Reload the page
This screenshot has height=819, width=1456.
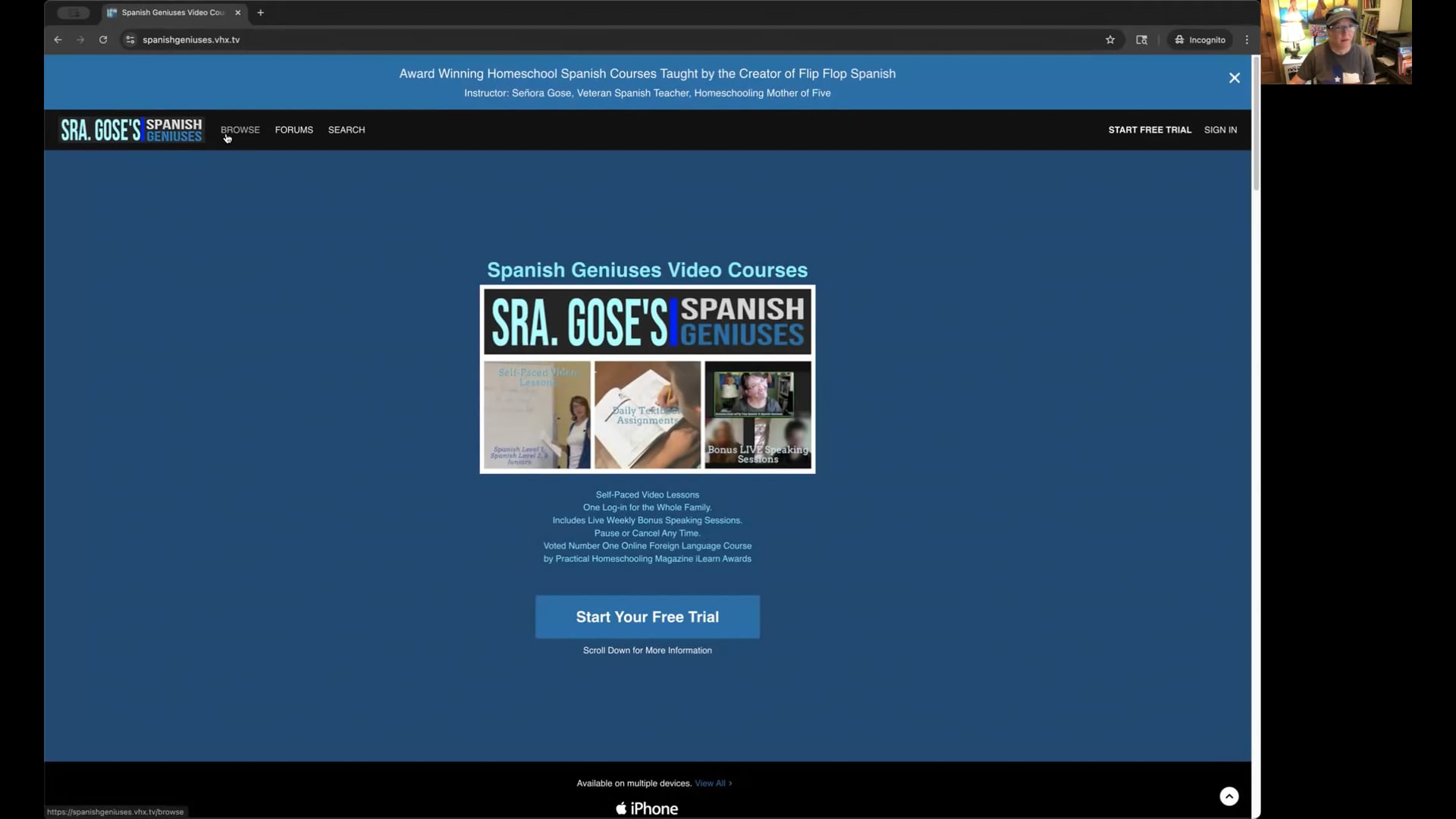pyautogui.click(x=103, y=39)
